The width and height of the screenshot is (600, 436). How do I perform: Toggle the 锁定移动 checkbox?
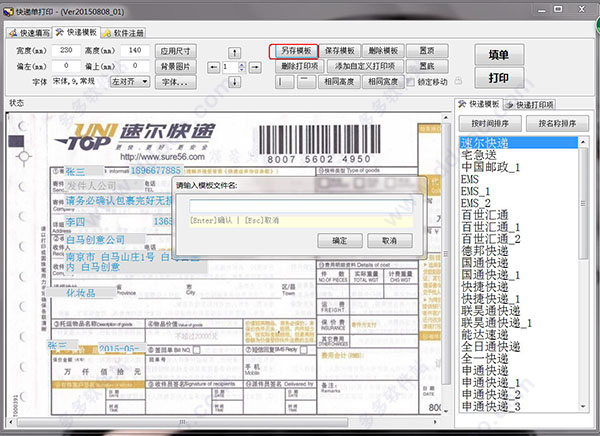click(411, 82)
